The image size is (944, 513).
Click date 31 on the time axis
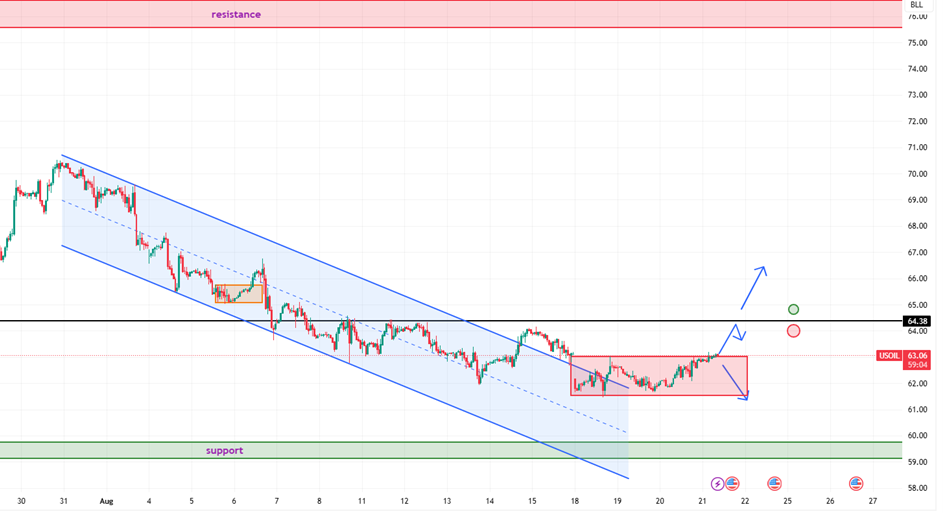[x=64, y=501]
